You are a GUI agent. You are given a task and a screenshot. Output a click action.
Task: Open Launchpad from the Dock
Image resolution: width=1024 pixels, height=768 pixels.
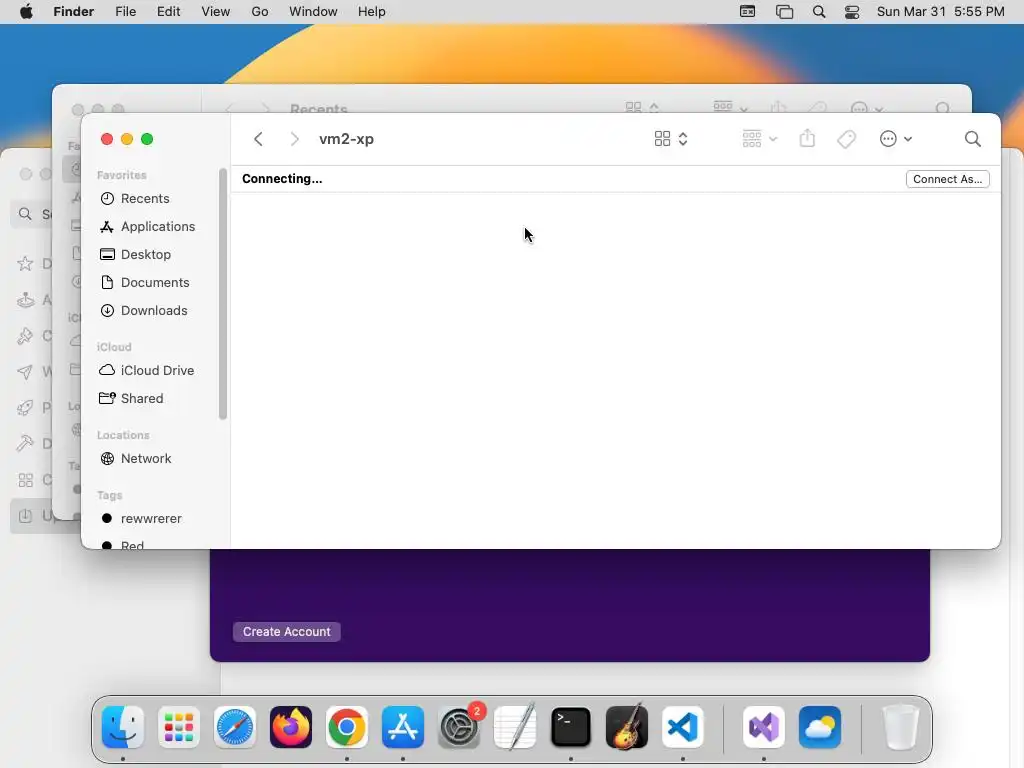tap(179, 727)
